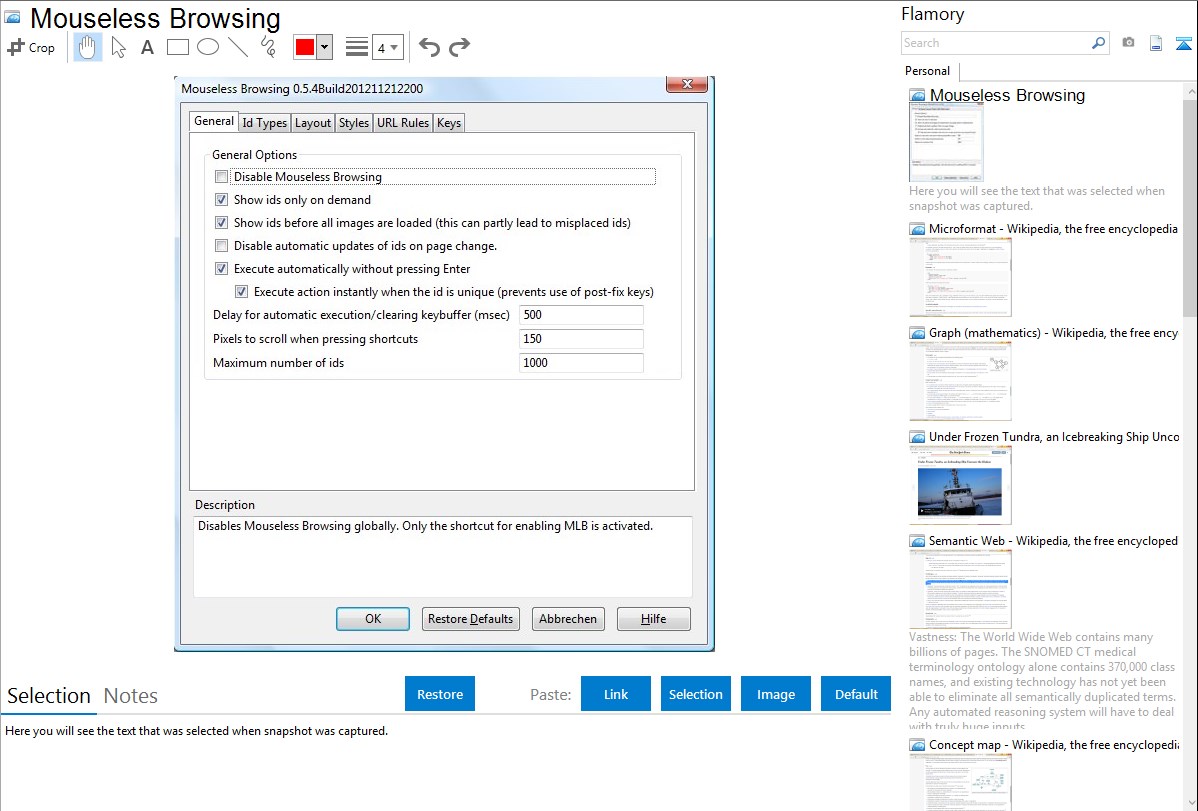Click the Flamory search magnifier icon

pyautogui.click(x=1098, y=43)
